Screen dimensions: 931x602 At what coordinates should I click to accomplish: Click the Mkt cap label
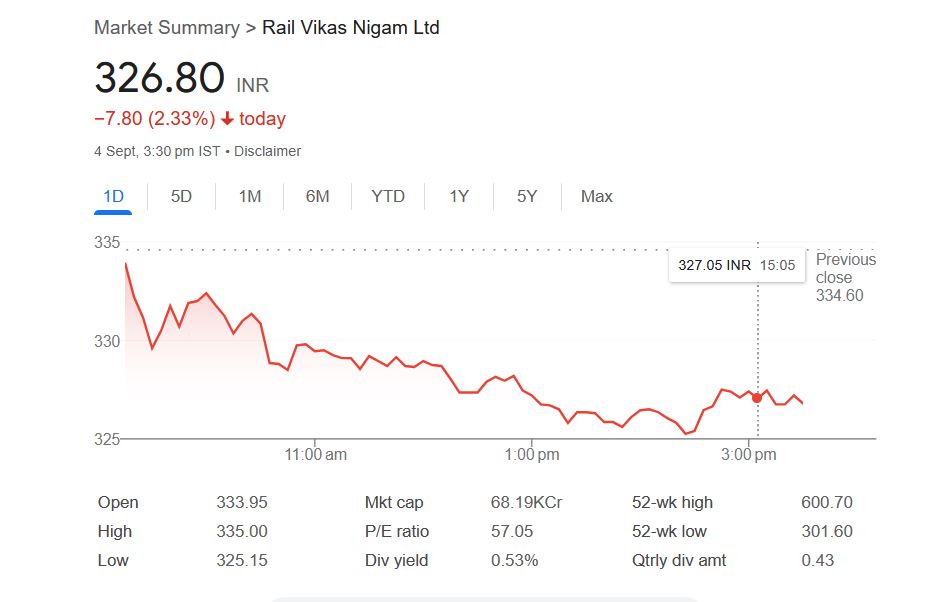394,502
